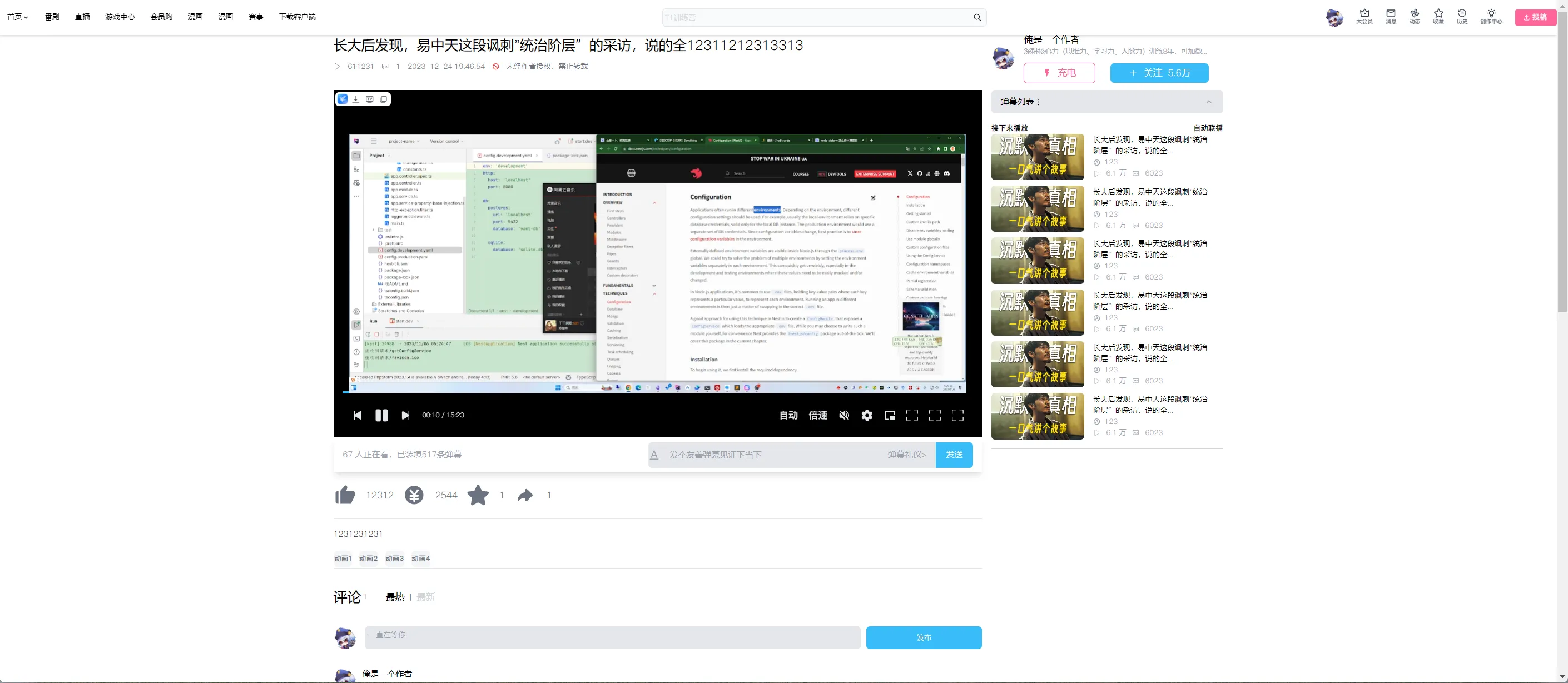Toggle 自动联播 autoplay
Image resolution: width=1568 pixels, height=683 pixels.
tap(1208, 128)
